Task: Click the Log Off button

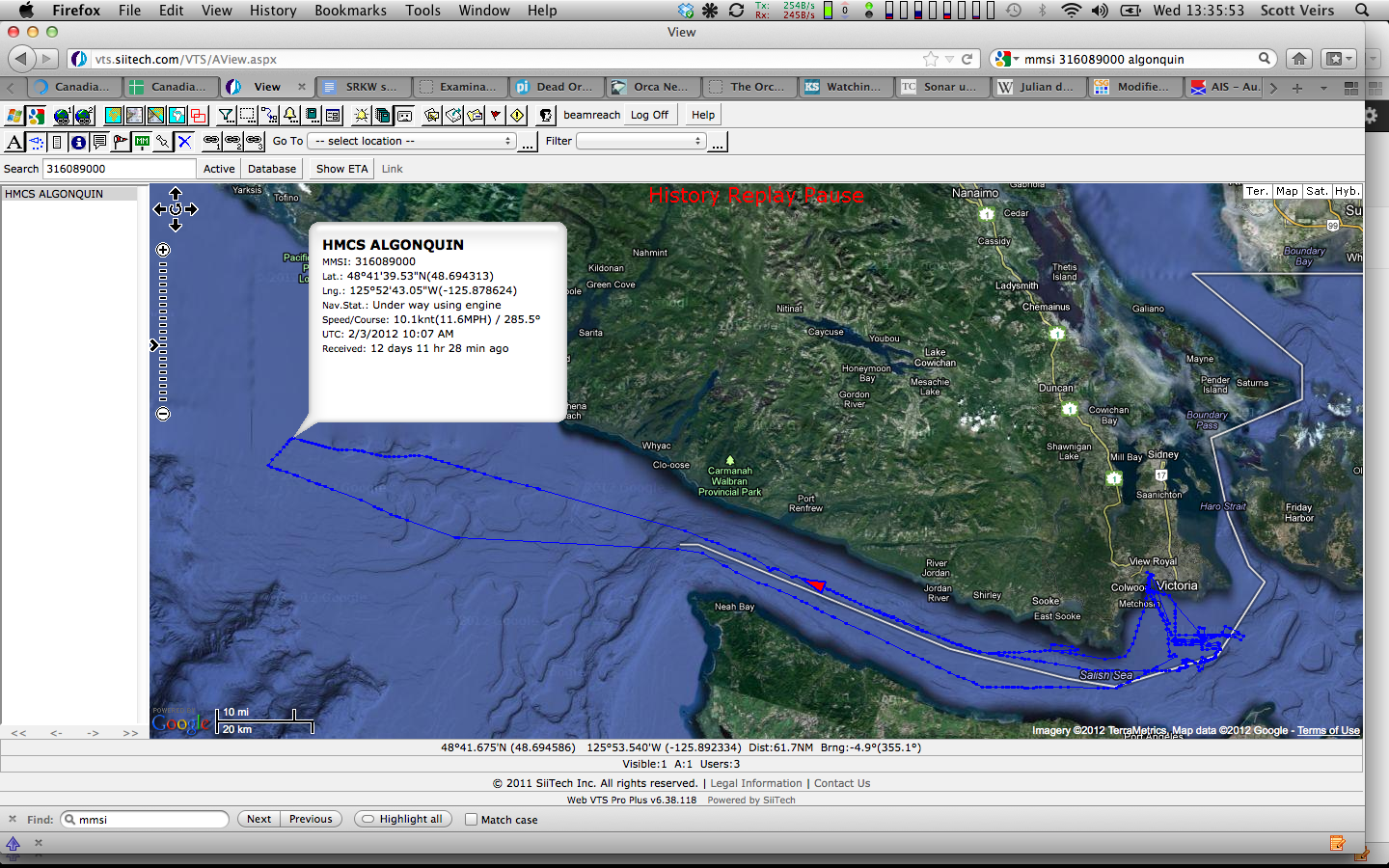Action: pos(649,115)
